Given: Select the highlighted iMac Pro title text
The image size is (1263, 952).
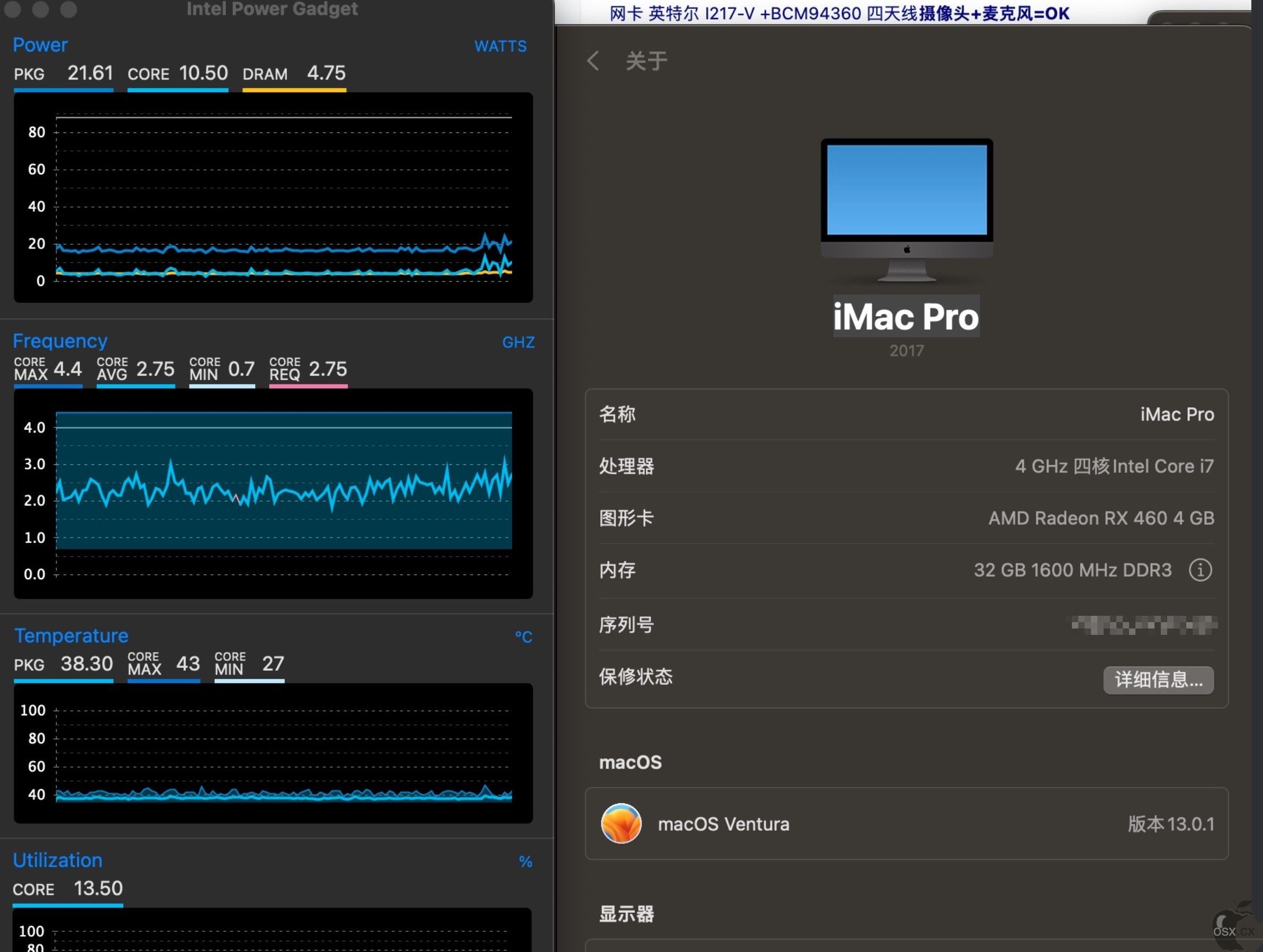Looking at the screenshot, I should pos(906,316).
